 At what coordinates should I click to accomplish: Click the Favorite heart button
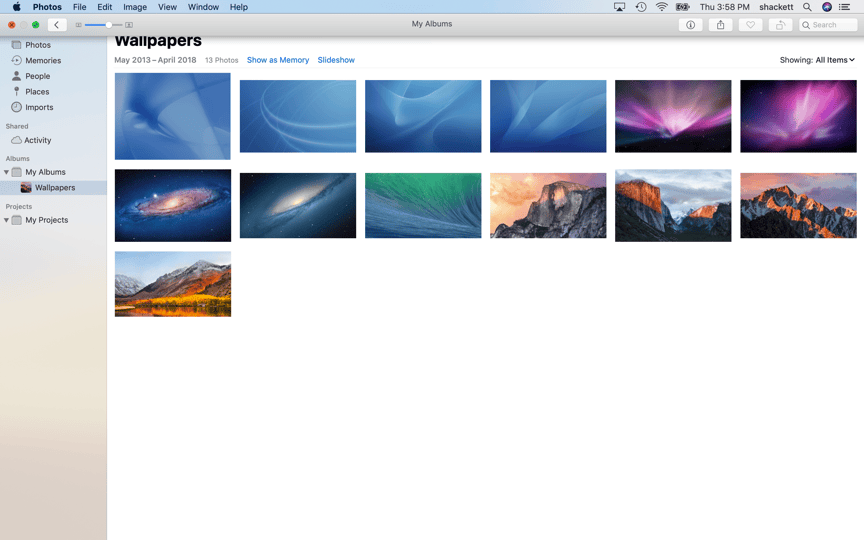click(x=750, y=25)
